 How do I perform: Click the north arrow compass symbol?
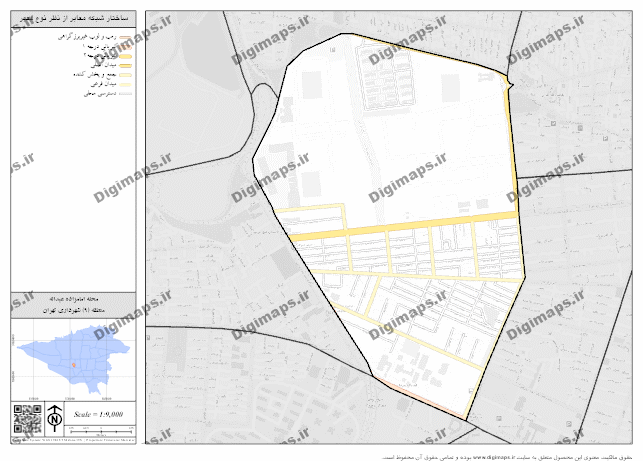click(x=54, y=418)
